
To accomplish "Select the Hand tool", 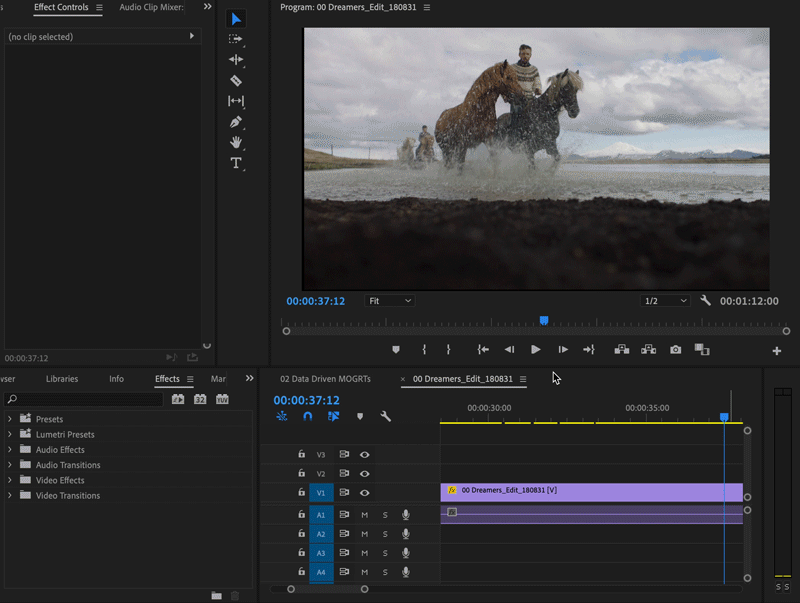I will (236, 143).
